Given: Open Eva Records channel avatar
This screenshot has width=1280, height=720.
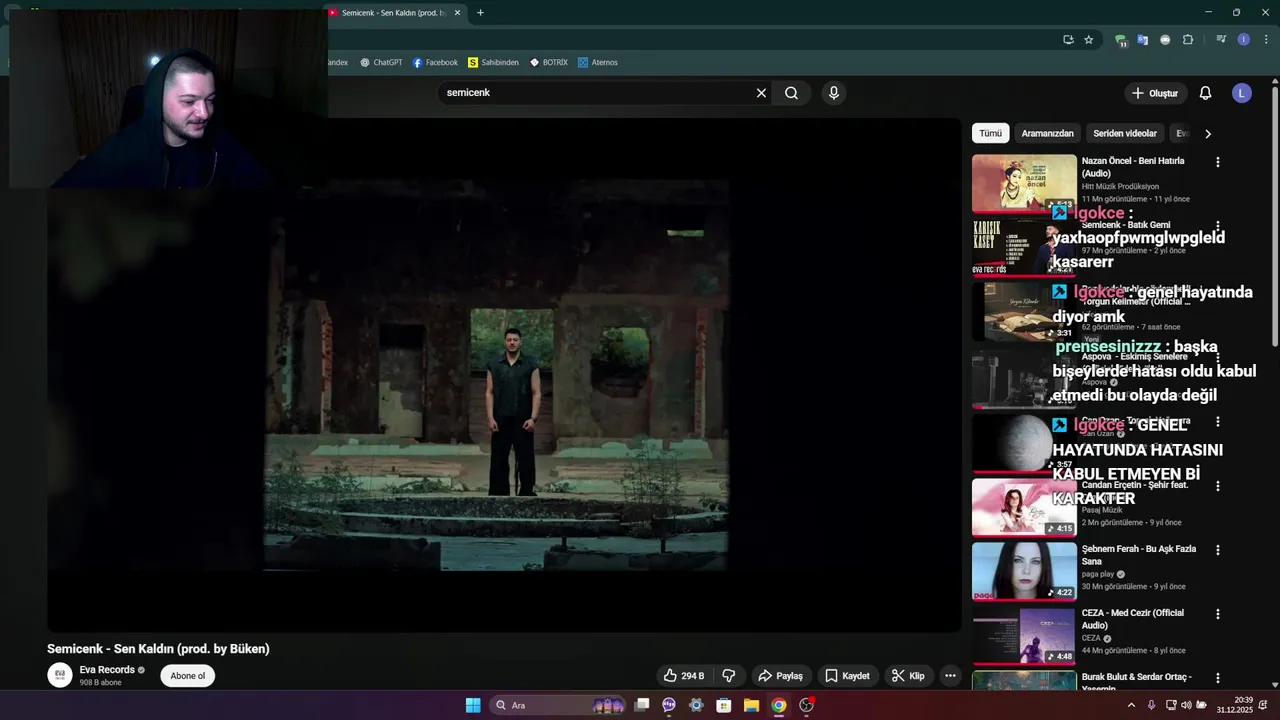Looking at the screenshot, I should [60, 675].
